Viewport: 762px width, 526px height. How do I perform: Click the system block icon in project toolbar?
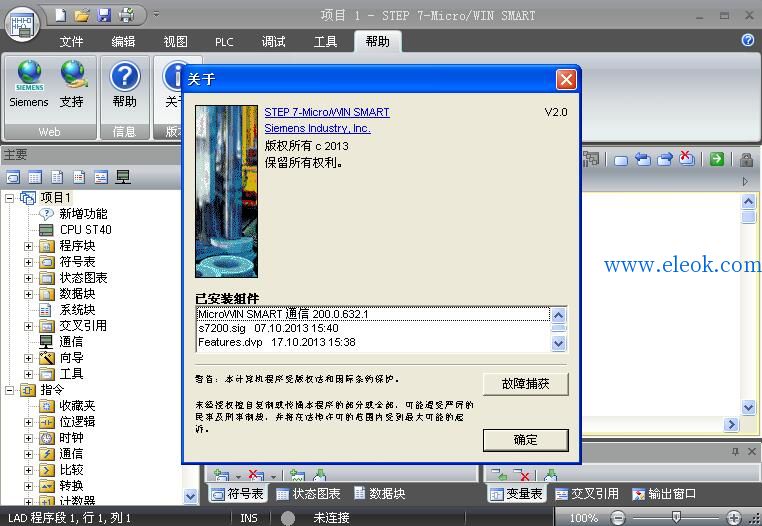79,177
